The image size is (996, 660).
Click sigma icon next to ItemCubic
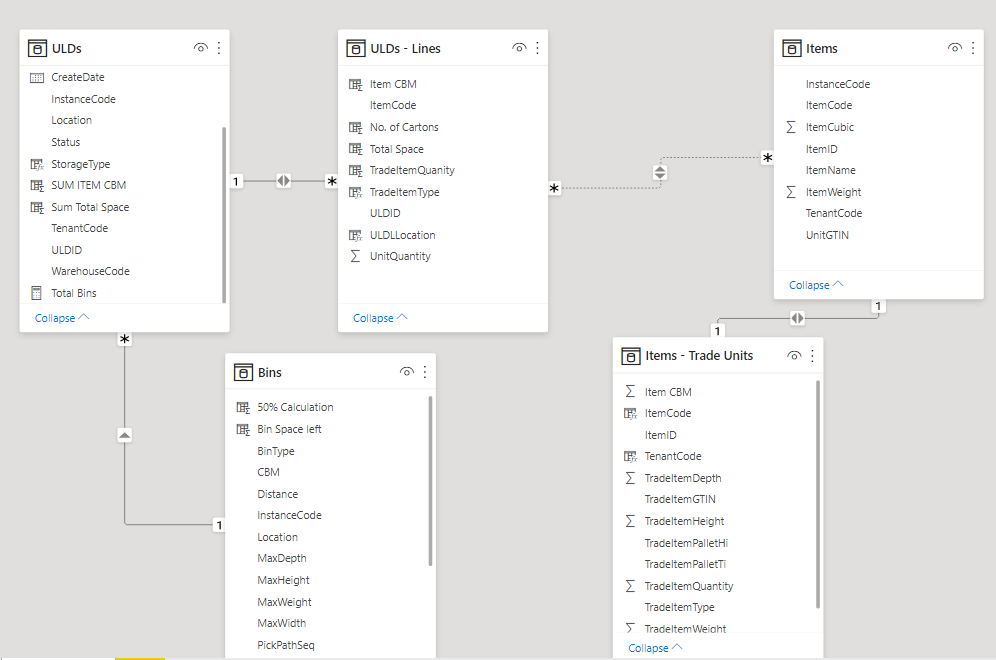[791, 127]
